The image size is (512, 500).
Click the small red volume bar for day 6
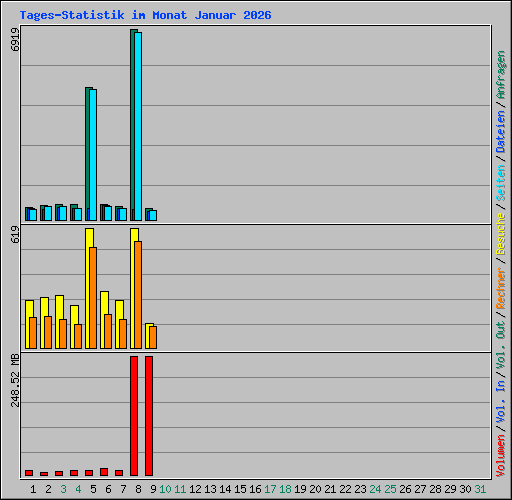pyautogui.click(x=104, y=472)
